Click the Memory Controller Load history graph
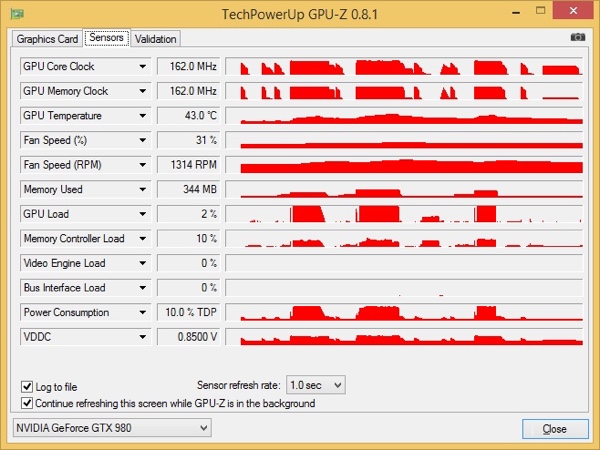 coord(404,238)
